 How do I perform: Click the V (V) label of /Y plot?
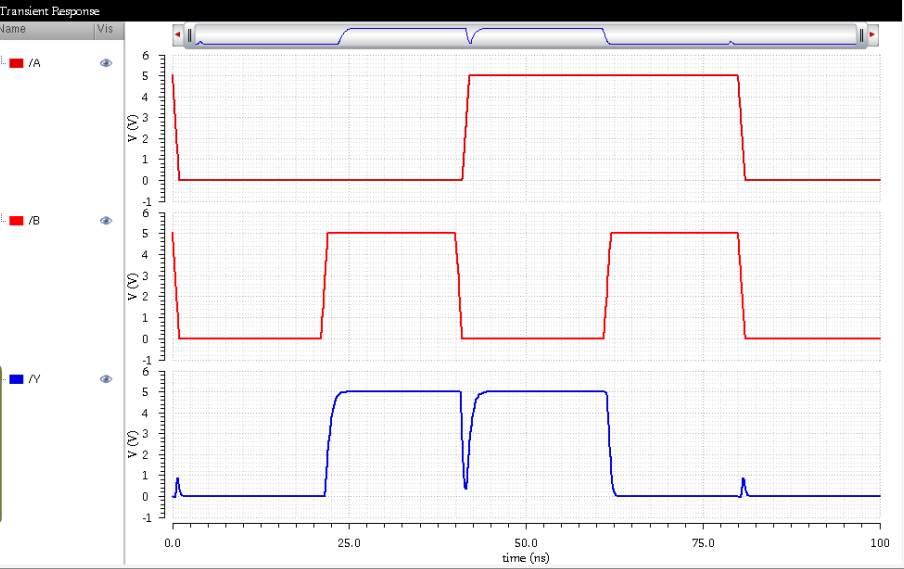click(x=133, y=444)
